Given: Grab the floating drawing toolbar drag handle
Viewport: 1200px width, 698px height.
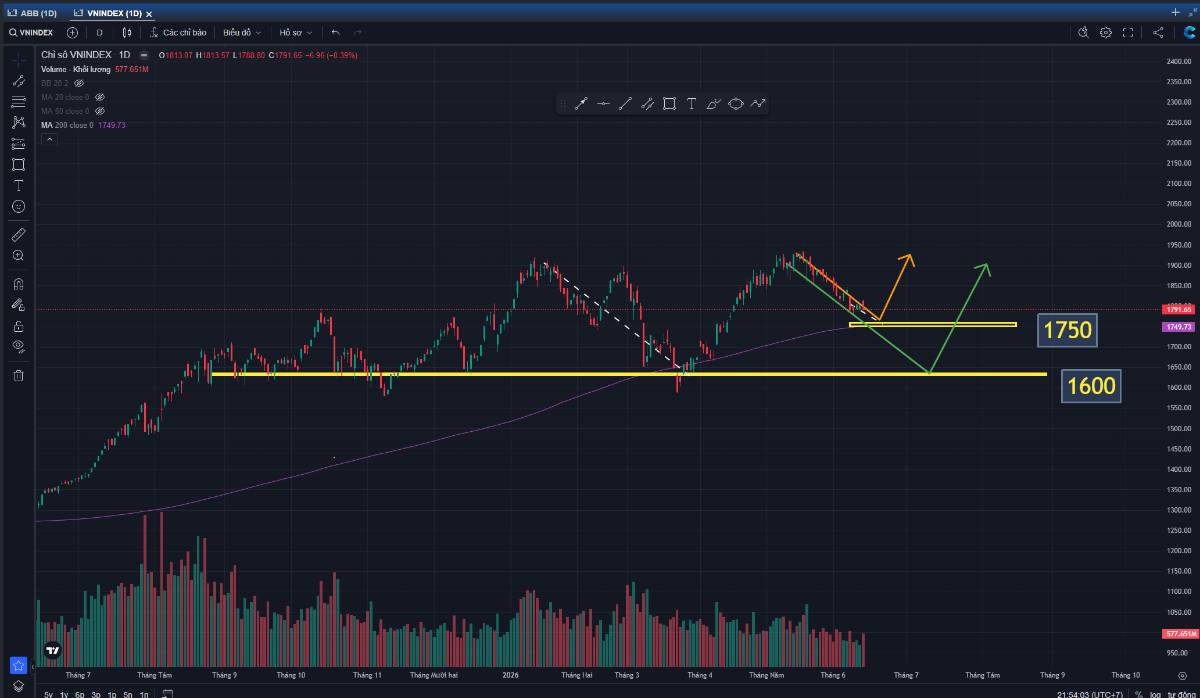Looking at the screenshot, I should [563, 103].
